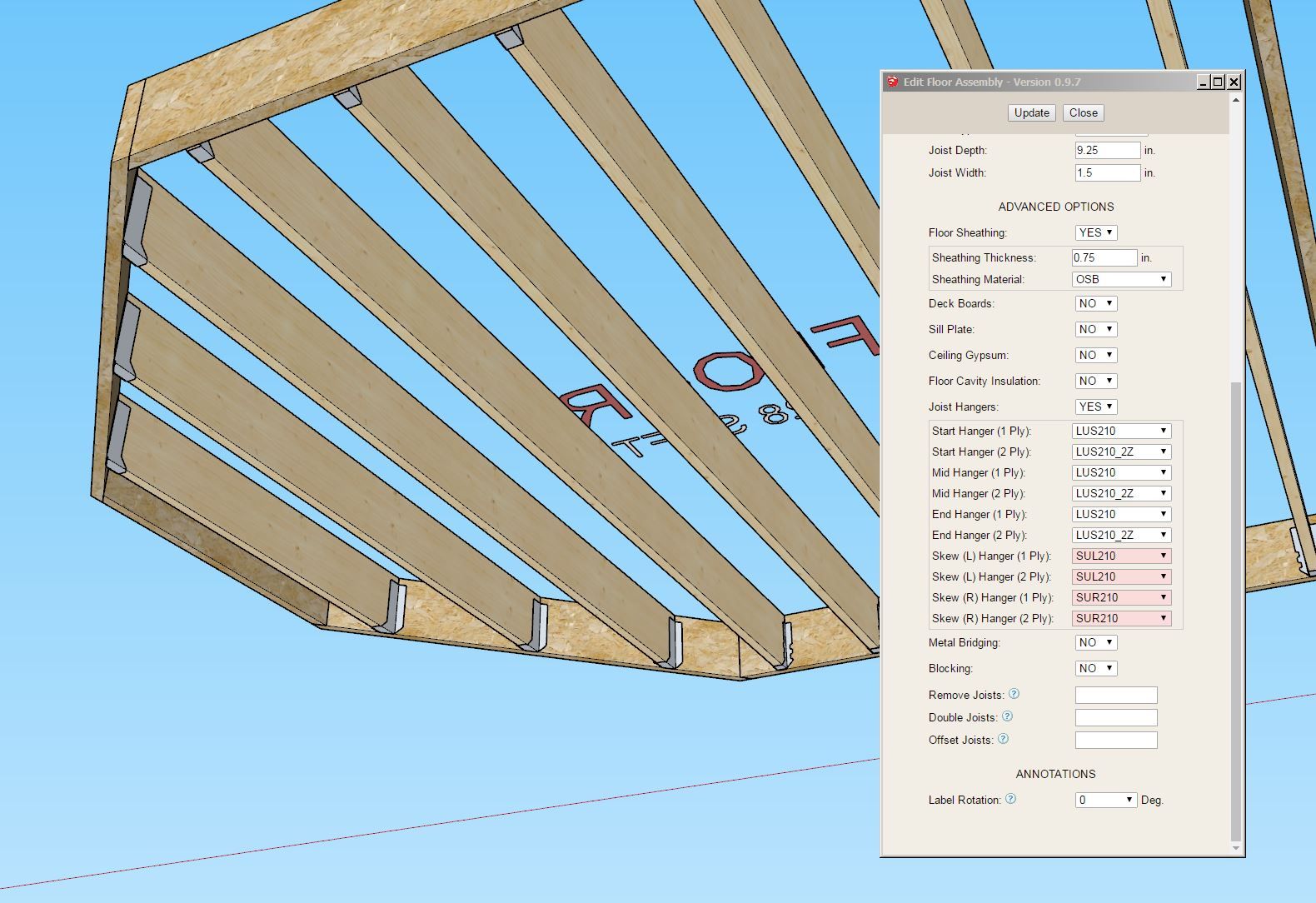Image resolution: width=1316 pixels, height=903 pixels.
Task: Minimize the Edit Floor Assembly window
Action: (1204, 82)
